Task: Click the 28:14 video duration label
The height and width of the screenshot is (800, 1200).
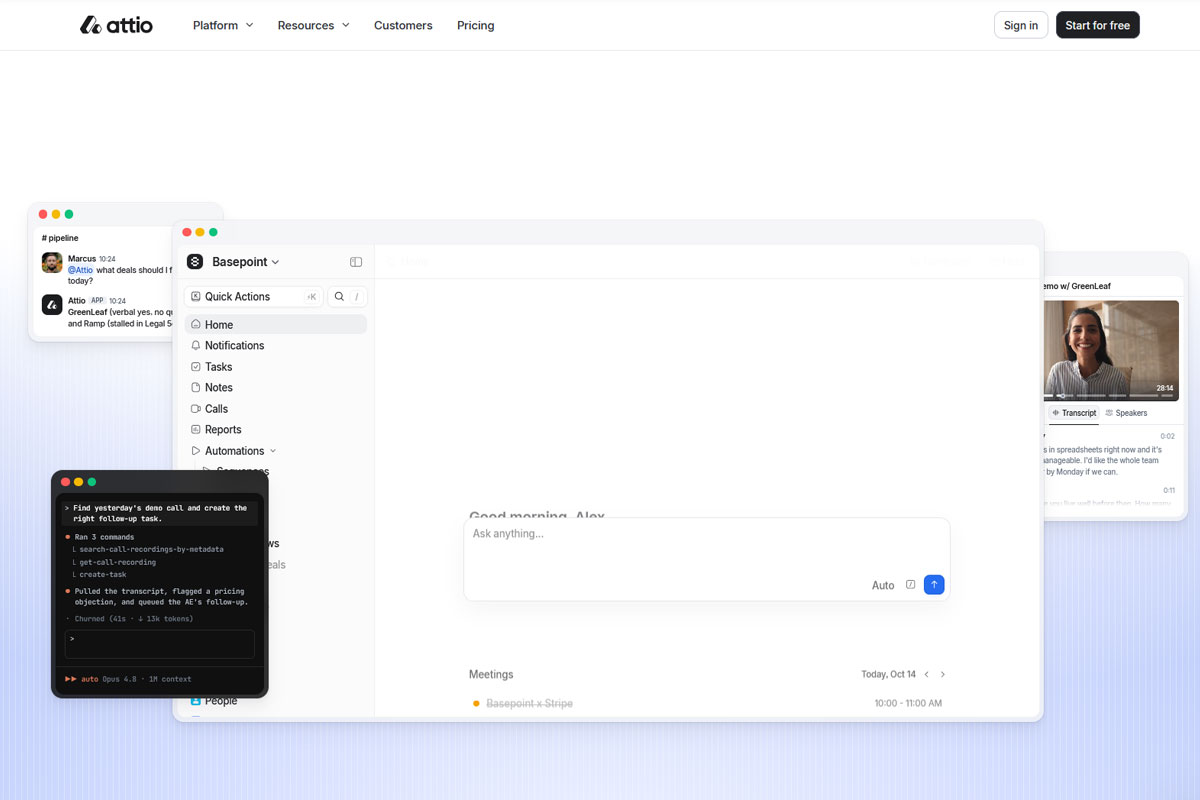Action: pyautogui.click(x=1165, y=388)
